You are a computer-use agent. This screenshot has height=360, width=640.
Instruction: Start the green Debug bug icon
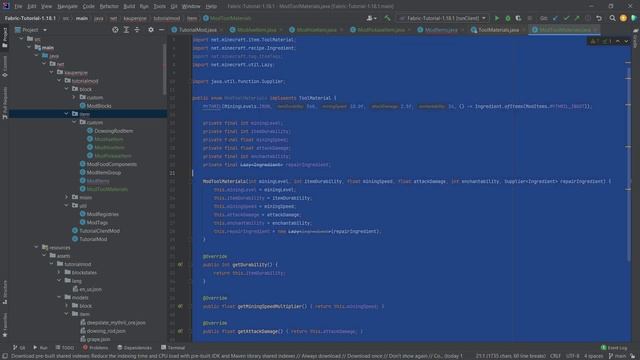click(x=508, y=18)
